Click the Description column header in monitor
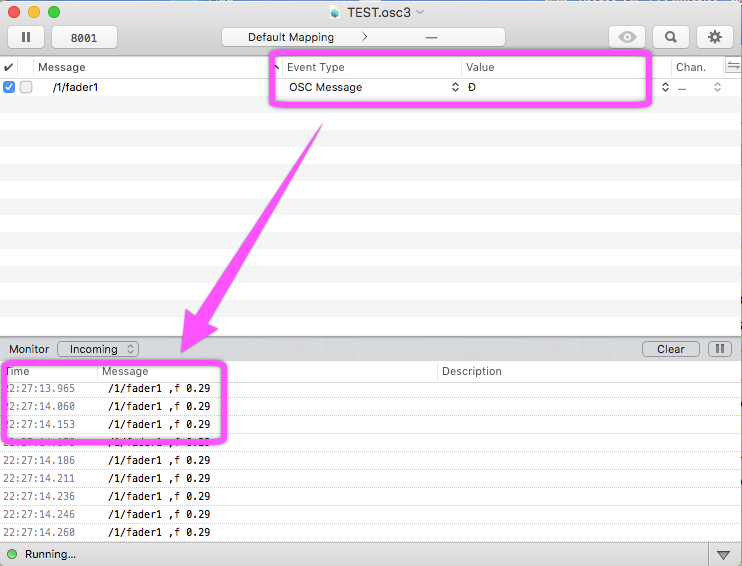Viewport: 742px width, 566px height. pyautogui.click(x=471, y=371)
